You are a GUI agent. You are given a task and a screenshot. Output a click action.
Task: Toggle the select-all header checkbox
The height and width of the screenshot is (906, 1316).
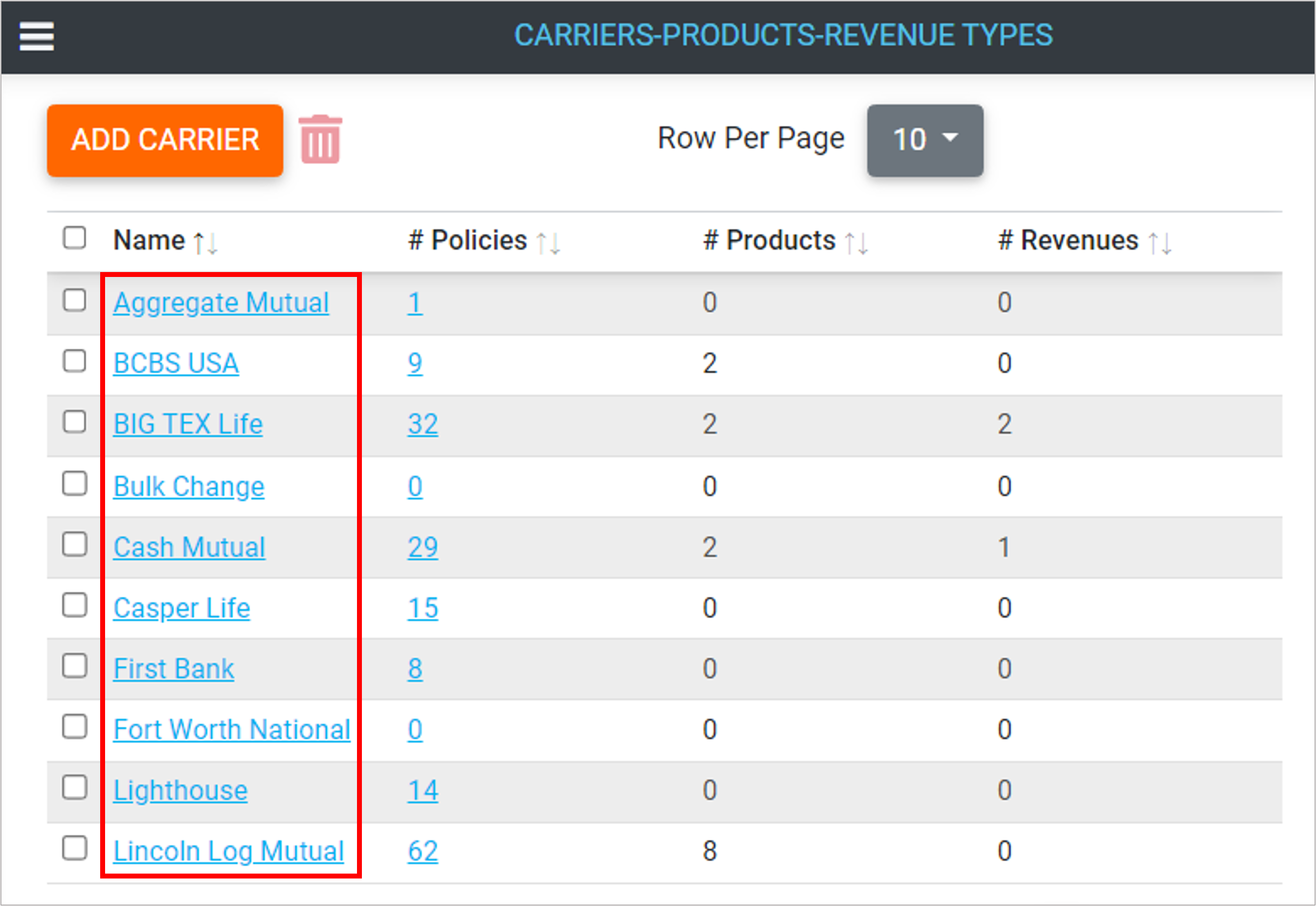74,238
